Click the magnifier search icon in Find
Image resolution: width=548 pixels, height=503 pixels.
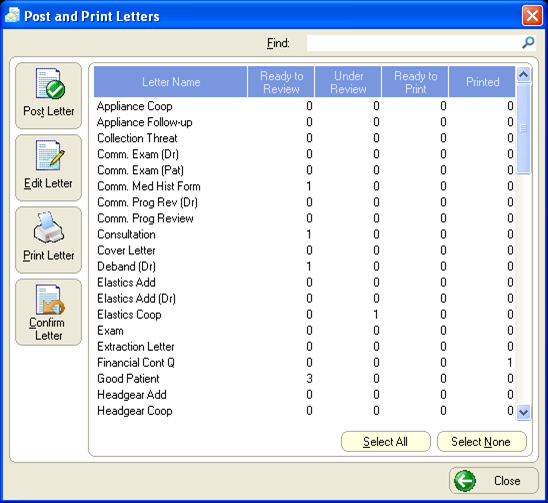(x=528, y=43)
